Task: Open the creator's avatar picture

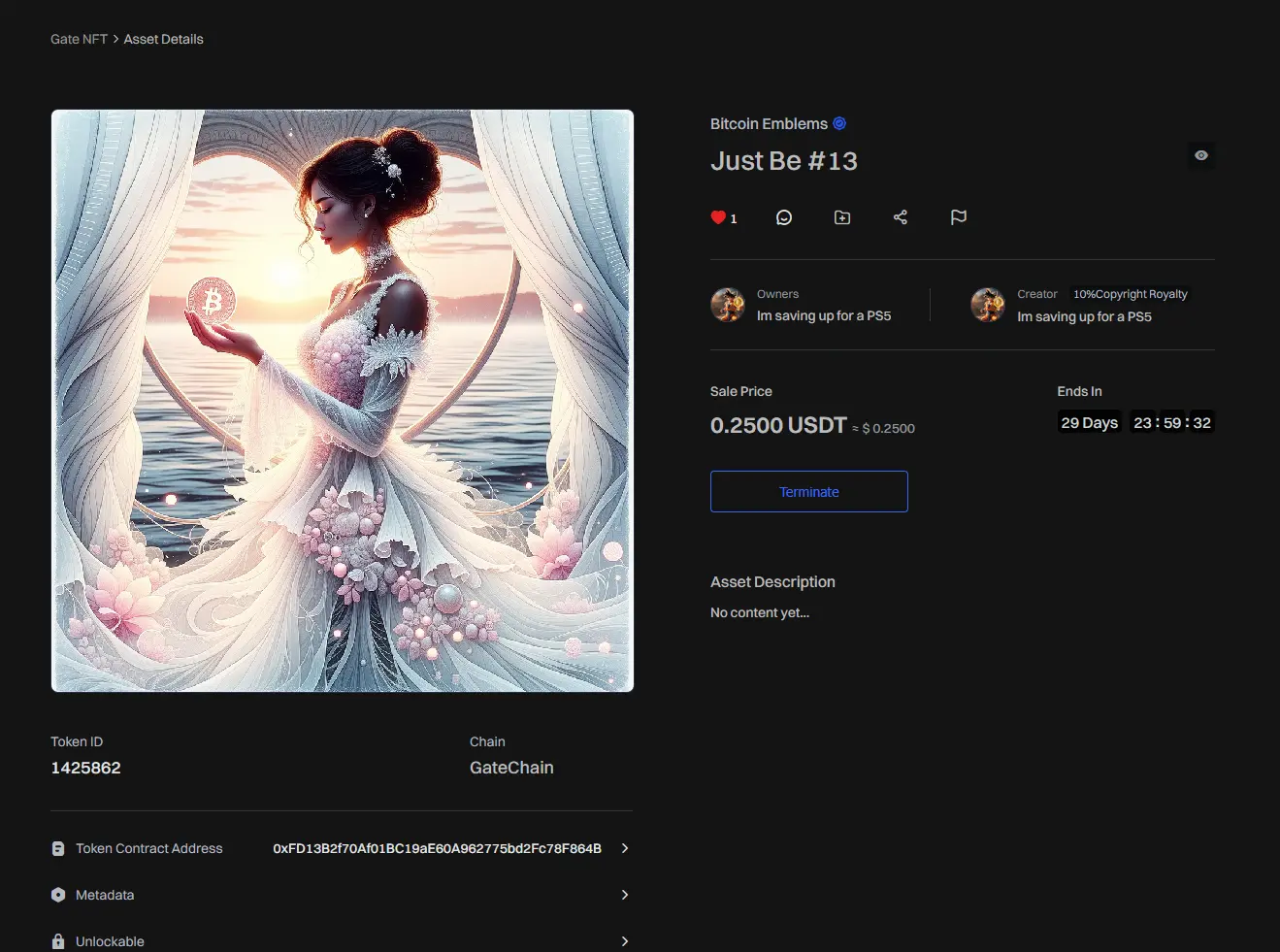Action: pos(988,305)
